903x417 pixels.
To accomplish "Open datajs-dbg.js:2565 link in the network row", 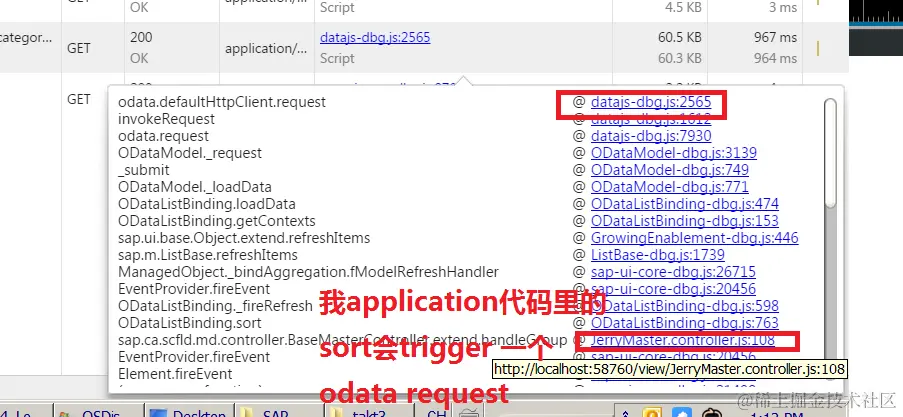I will 375,37.
